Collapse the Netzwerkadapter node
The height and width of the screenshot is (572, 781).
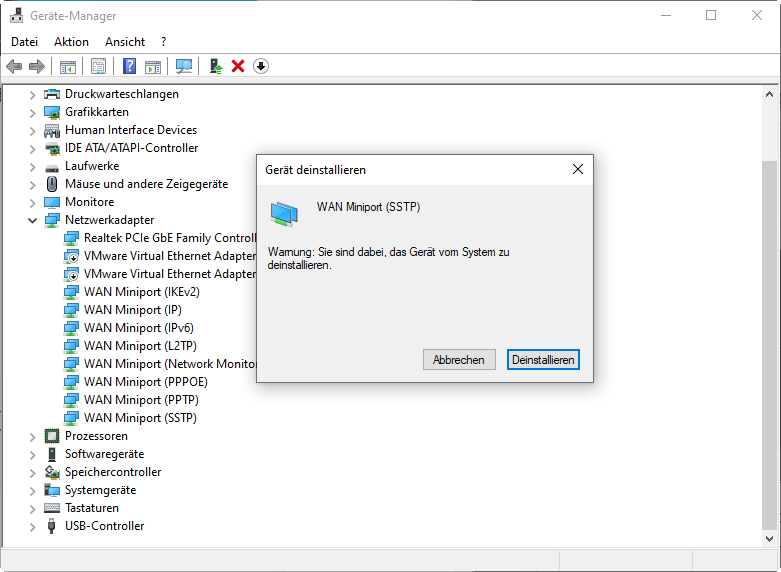point(32,220)
